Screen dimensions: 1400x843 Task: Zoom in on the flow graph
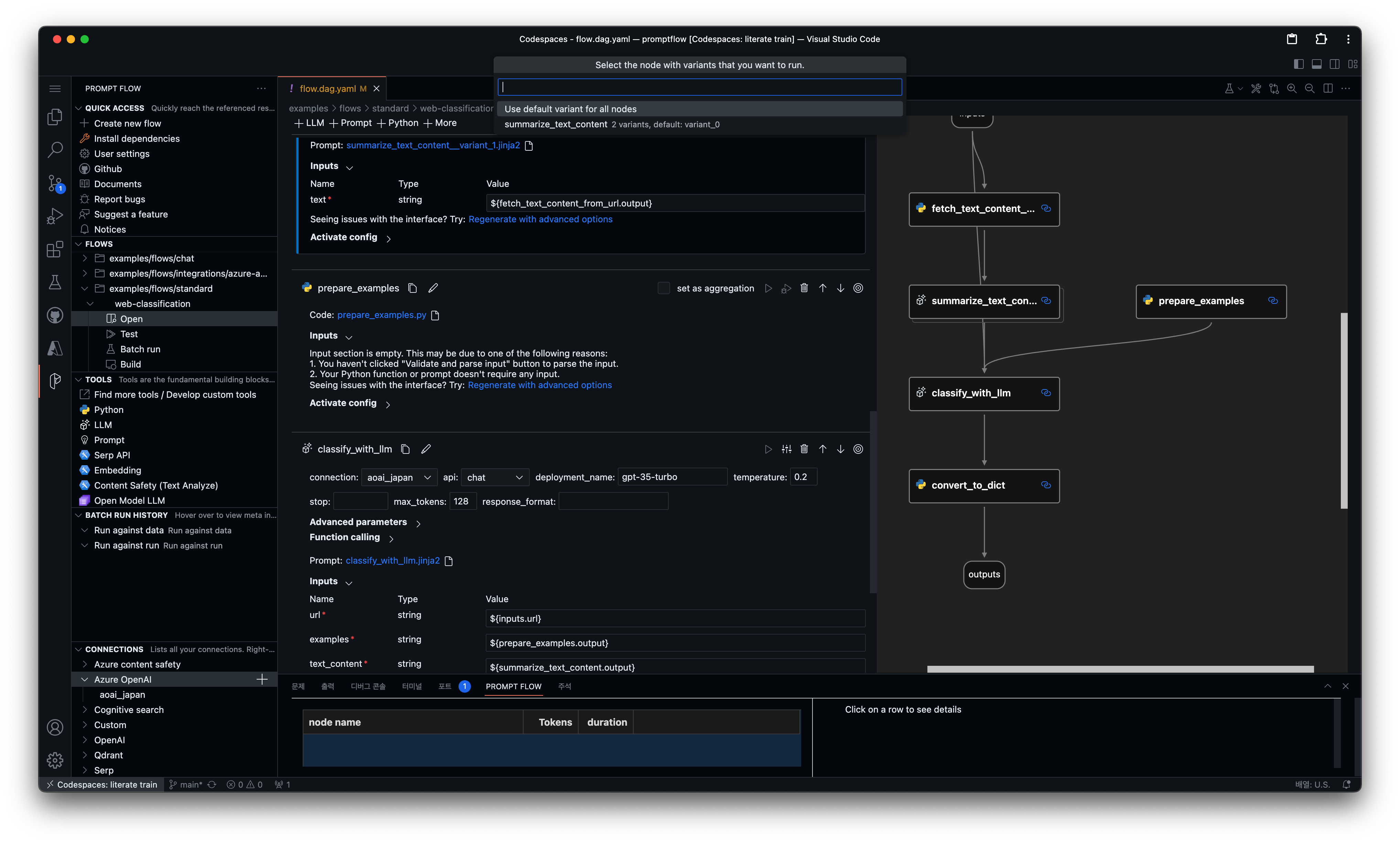click(1292, 88)
